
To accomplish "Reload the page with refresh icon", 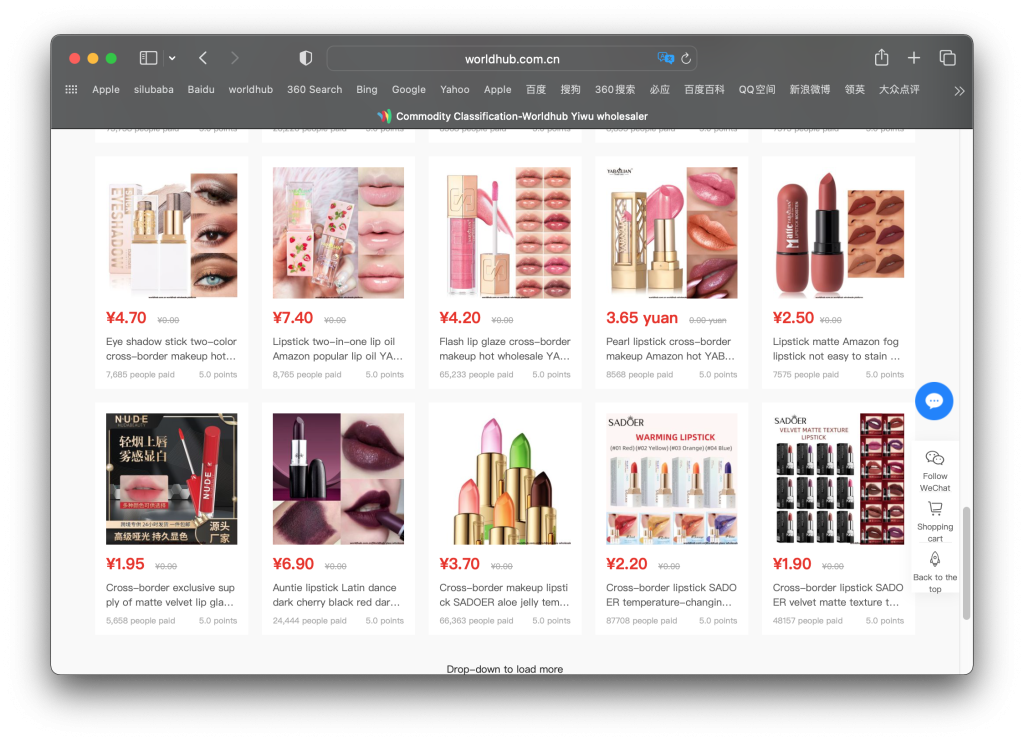I will pos(686,59).
